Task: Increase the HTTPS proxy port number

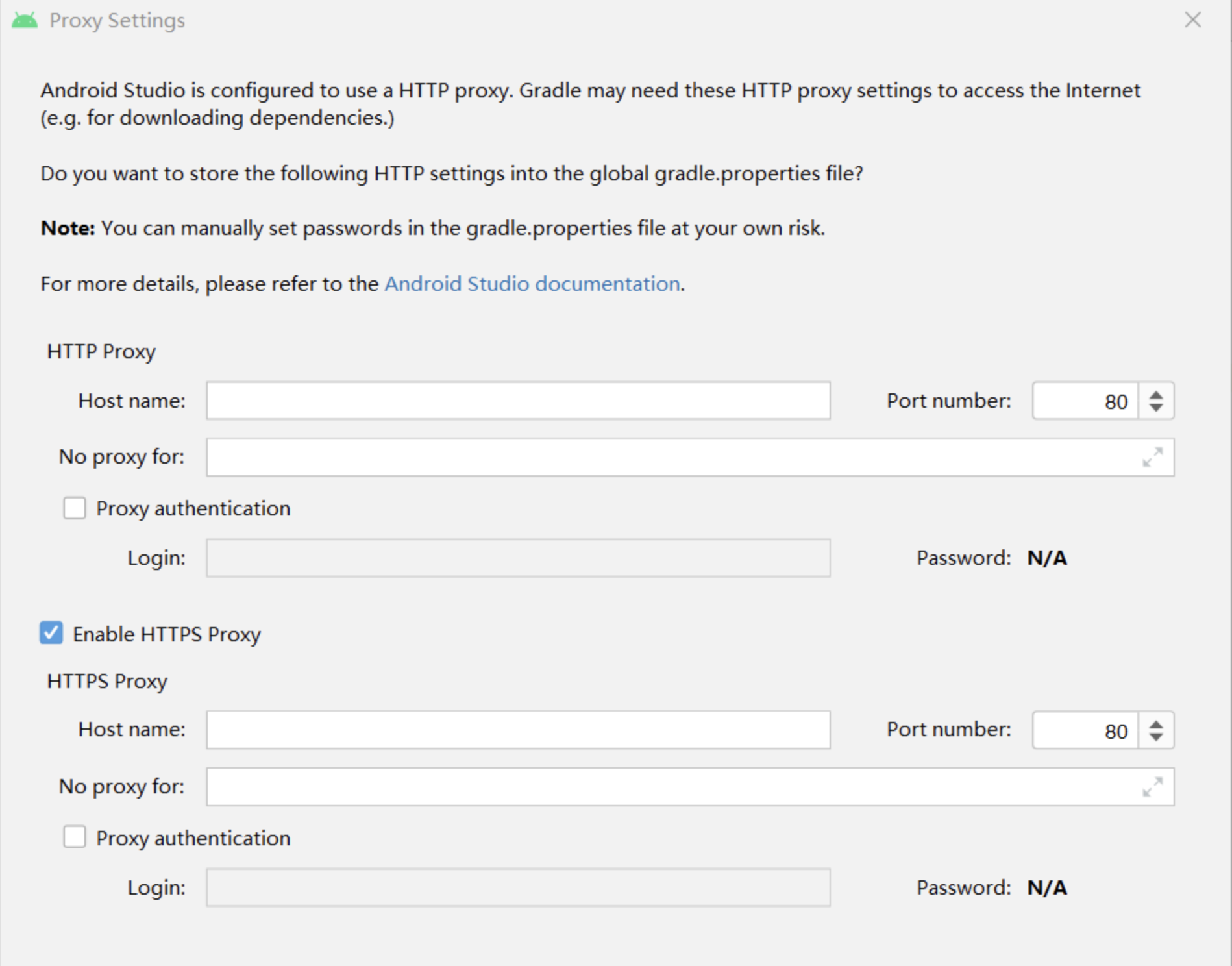Action: coord(1156,724)
